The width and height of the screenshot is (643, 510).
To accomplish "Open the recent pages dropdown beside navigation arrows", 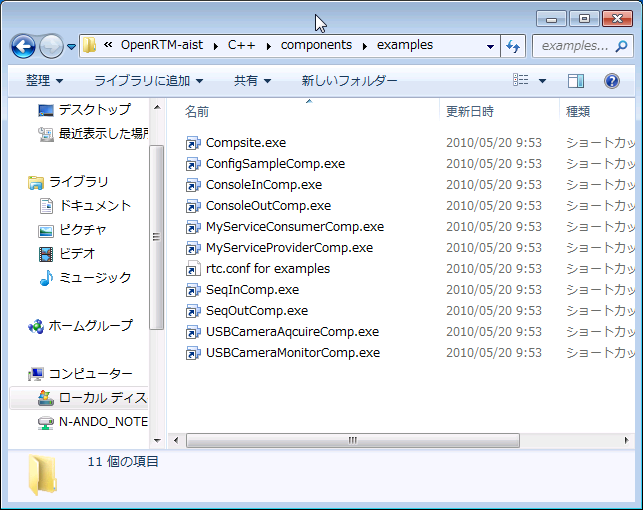I will [71, 47].
